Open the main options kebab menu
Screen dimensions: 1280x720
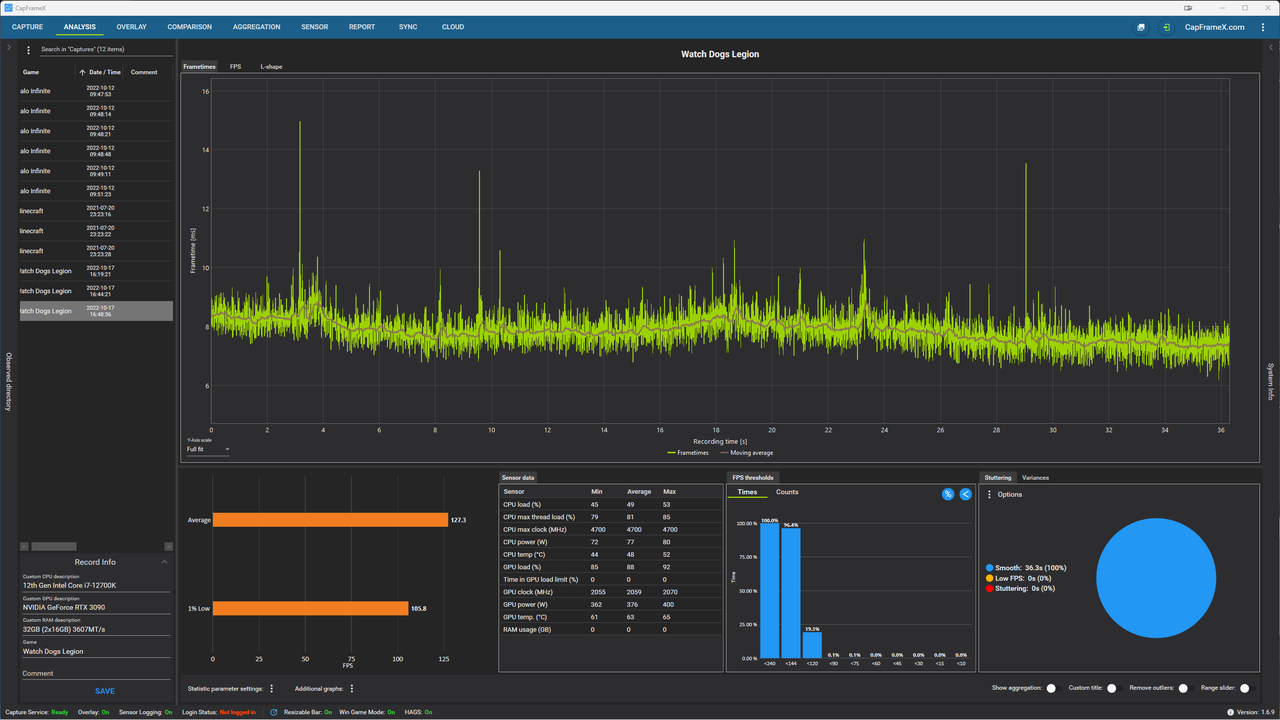[1263, 27]
